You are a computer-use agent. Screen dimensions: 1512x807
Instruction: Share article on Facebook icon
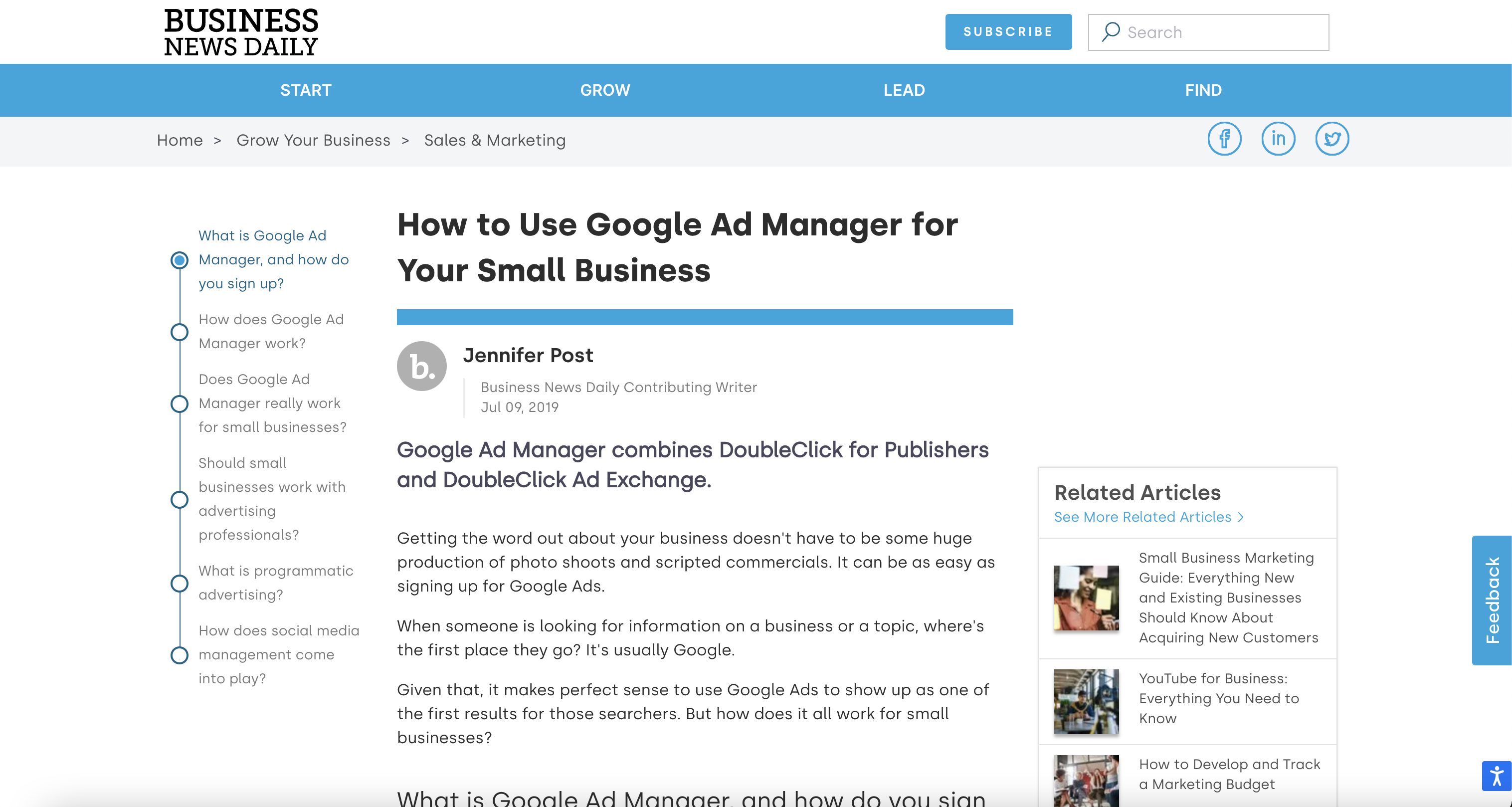pos(1224,139)
